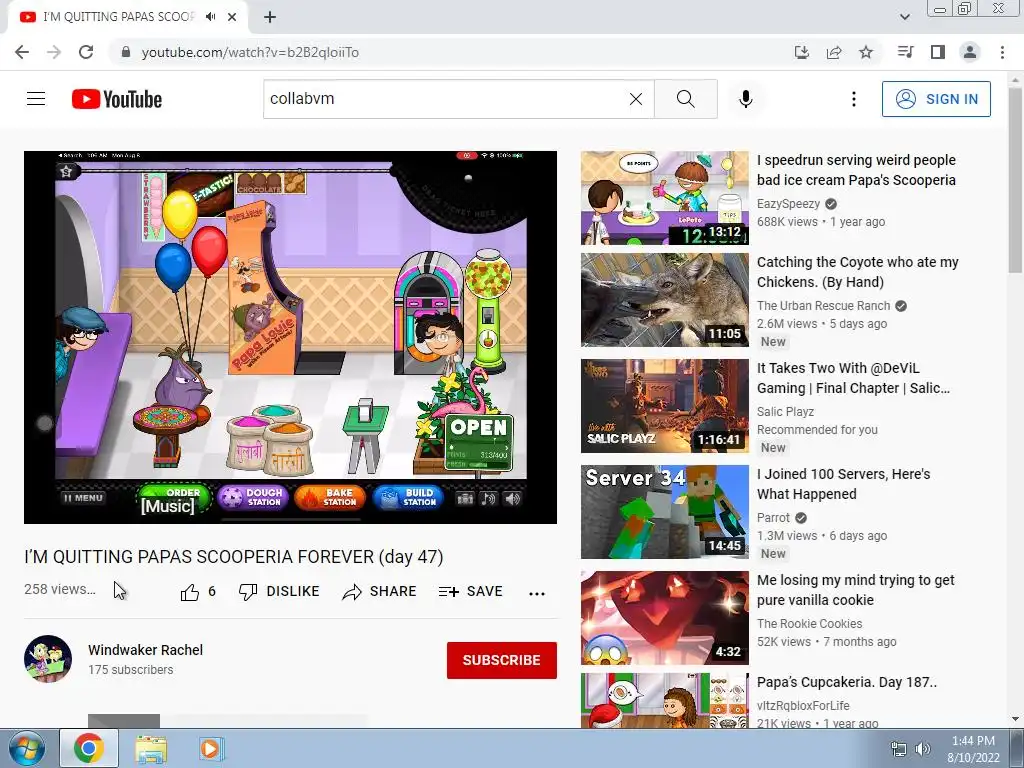Viewport: 1024px width, 768px height.
Task: Click the install app icon in address bar
Action: [x=801, y=52]
